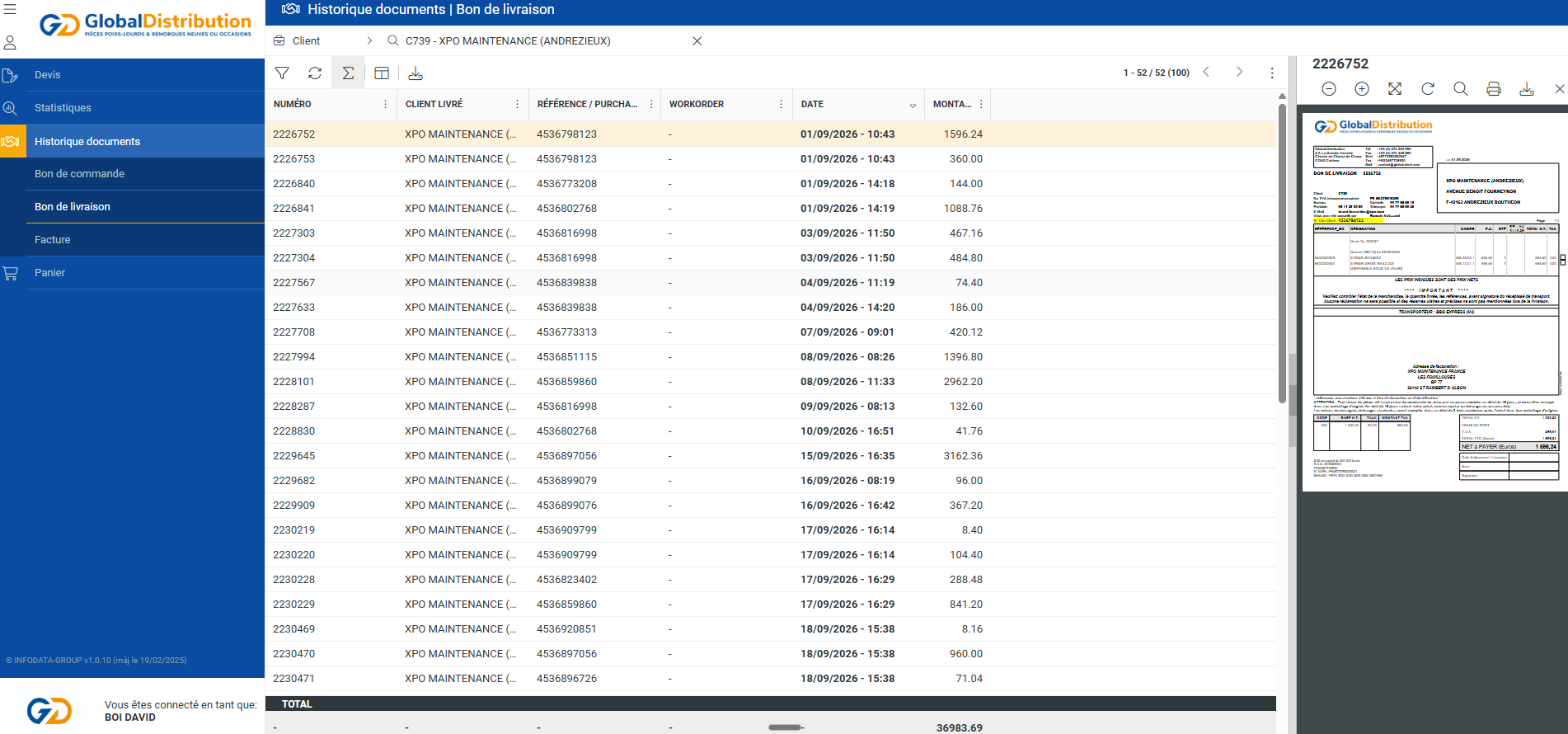Zoom out the document preview

pos(1329,89)
